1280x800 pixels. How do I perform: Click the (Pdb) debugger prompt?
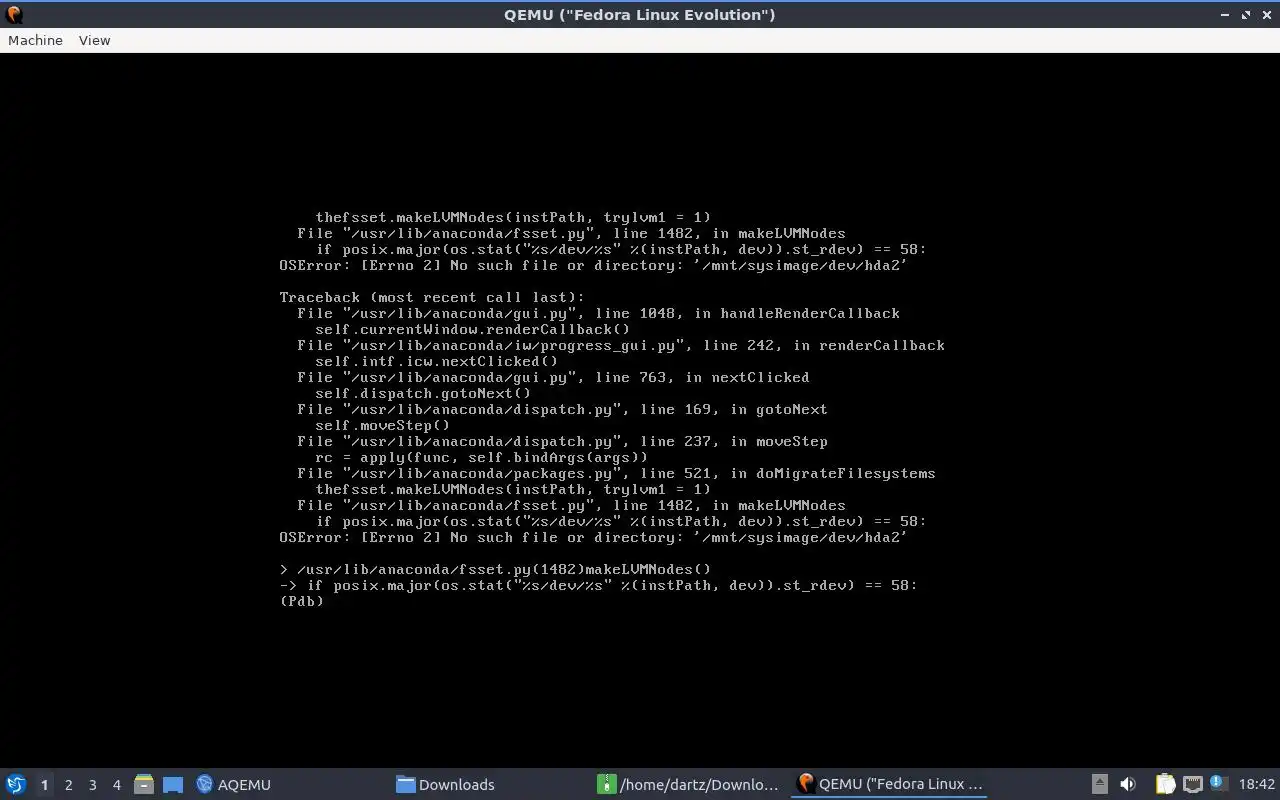click(302, 601)
